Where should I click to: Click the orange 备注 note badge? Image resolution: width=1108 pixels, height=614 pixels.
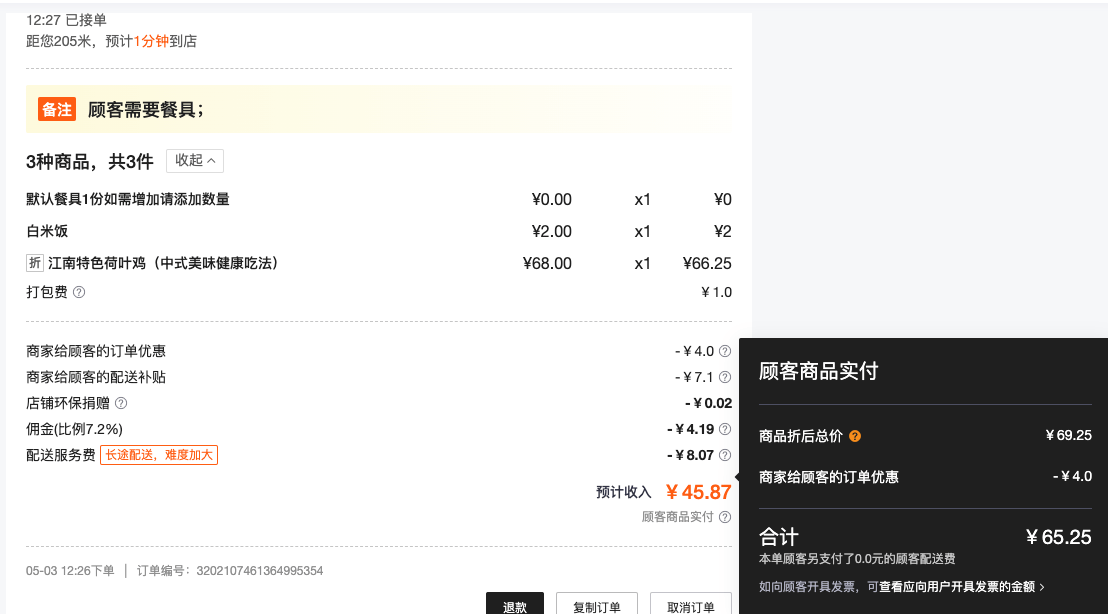tap(57, 110)
